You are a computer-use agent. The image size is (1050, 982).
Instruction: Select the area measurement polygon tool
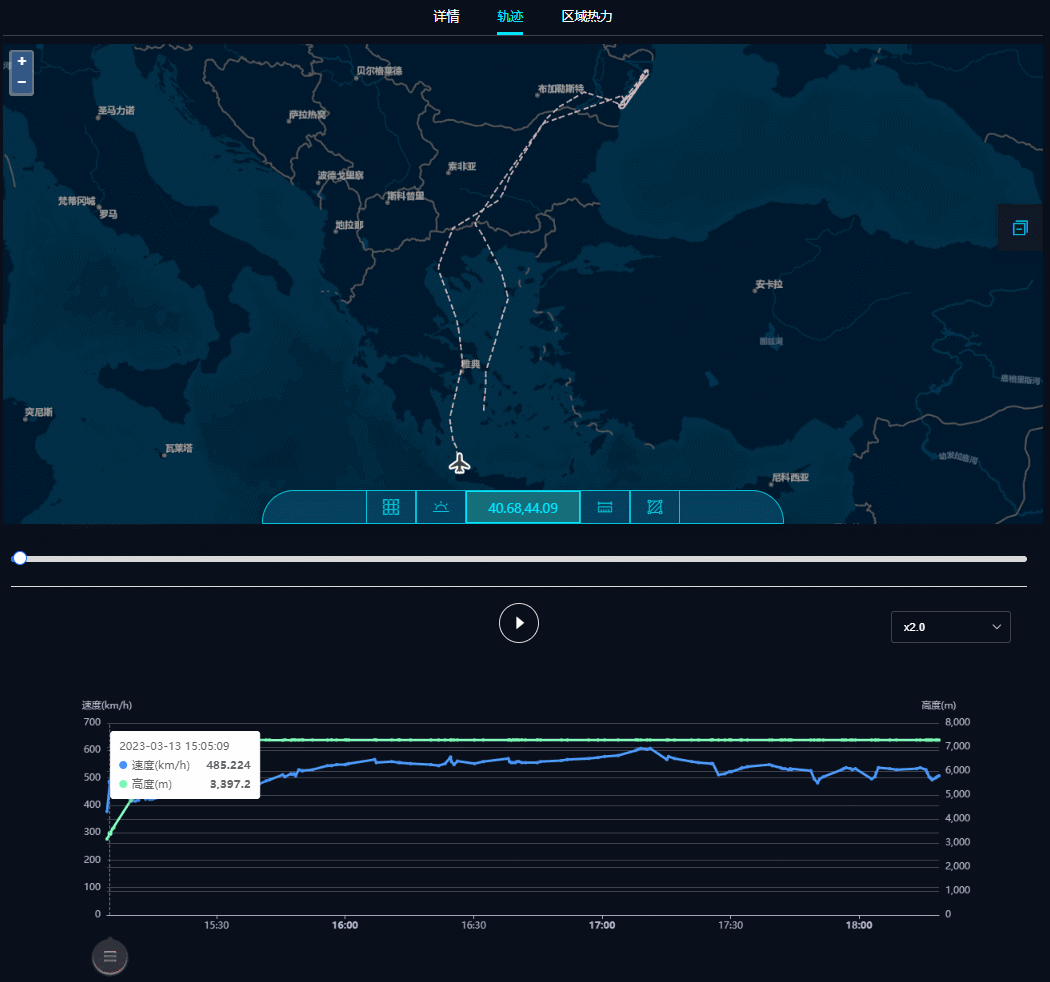pos(655,507)
